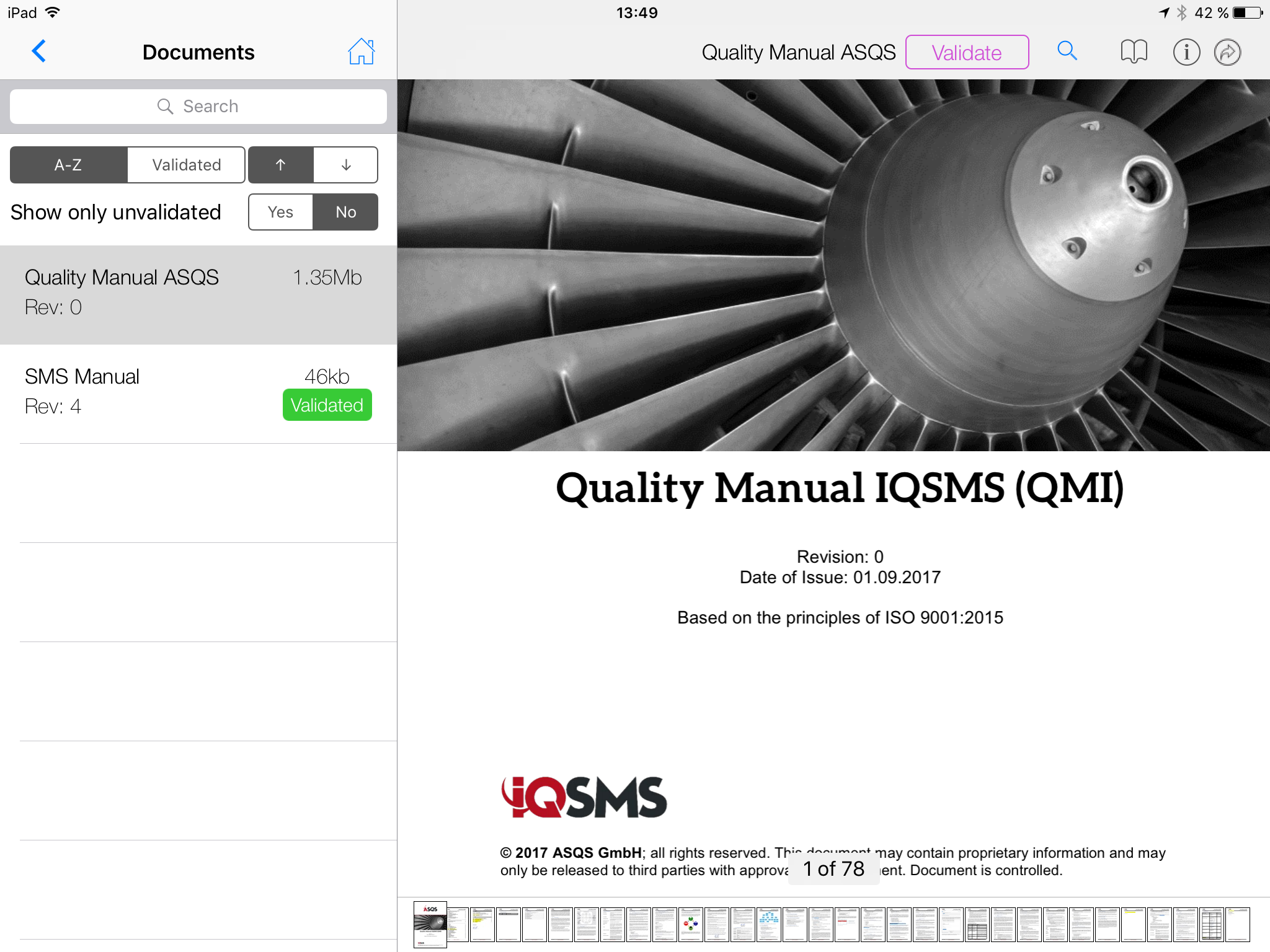
Task: Select the first page thumbnail
Action: pyautogui.click(x=430, y=925)
